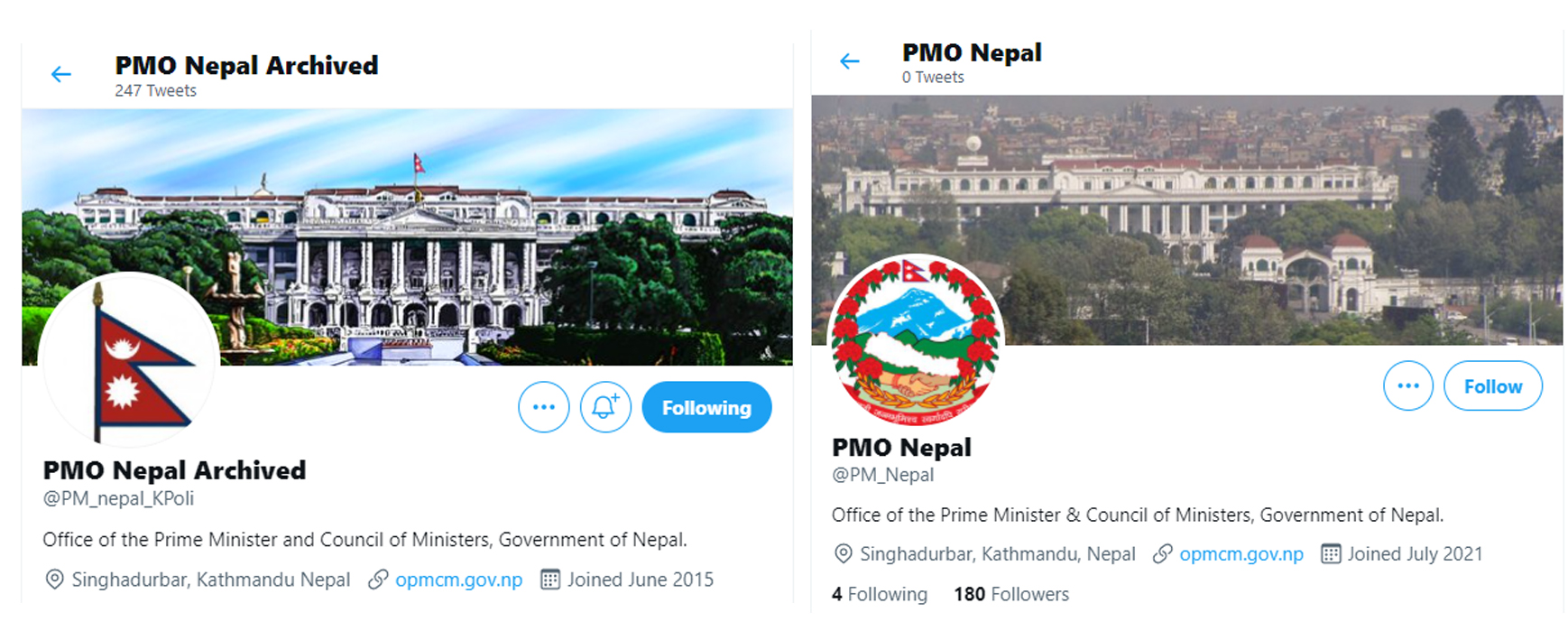Click back arrow beside PMO Nepal header
Screen dimensions: 1568x631
pyautogui.click(x=850, y=61)
